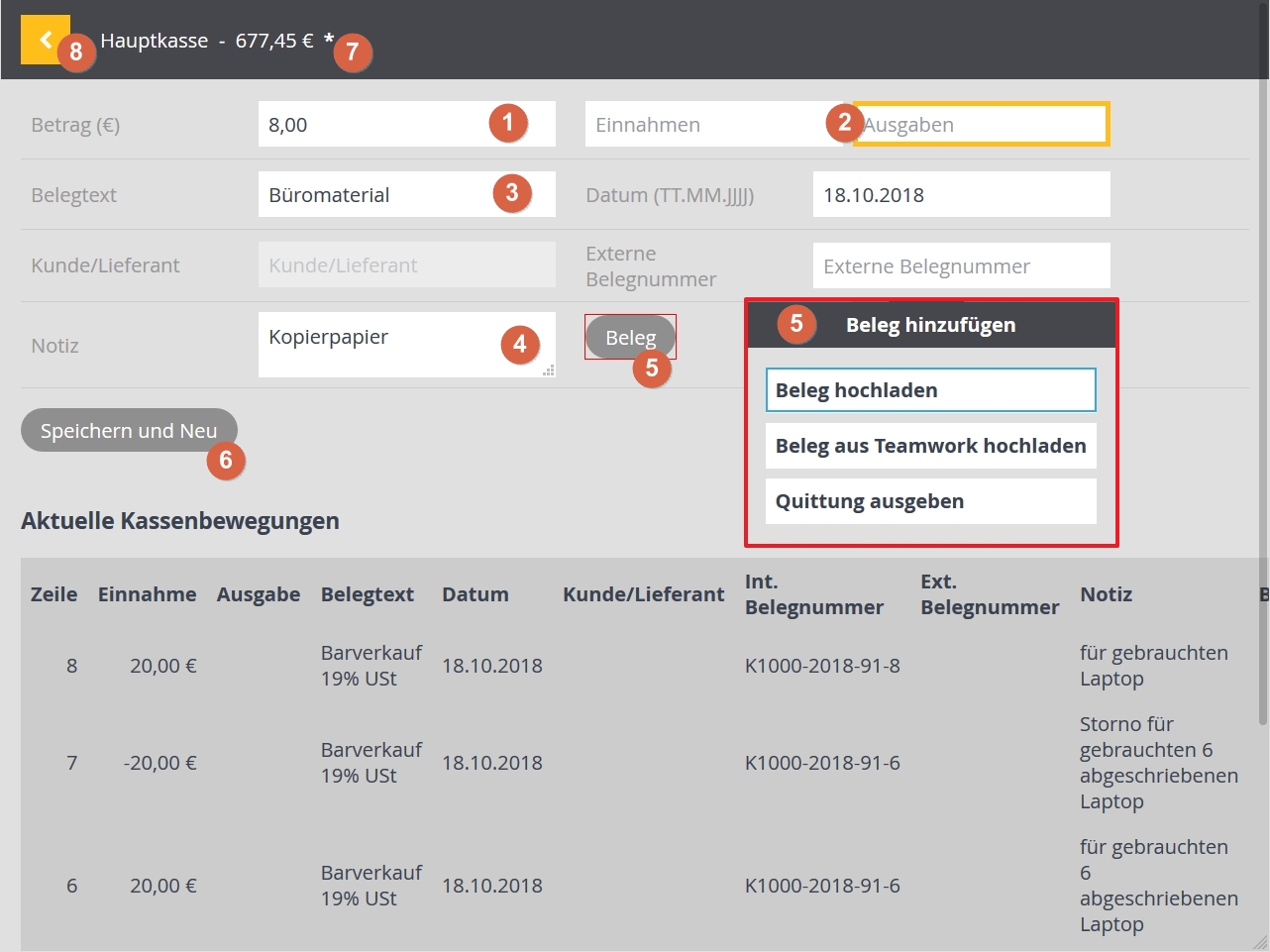This screenshot has width=1270, height=952.
Task: Click 20,00 € Einnahme in row 8
Action: click(x=163, y=666)
